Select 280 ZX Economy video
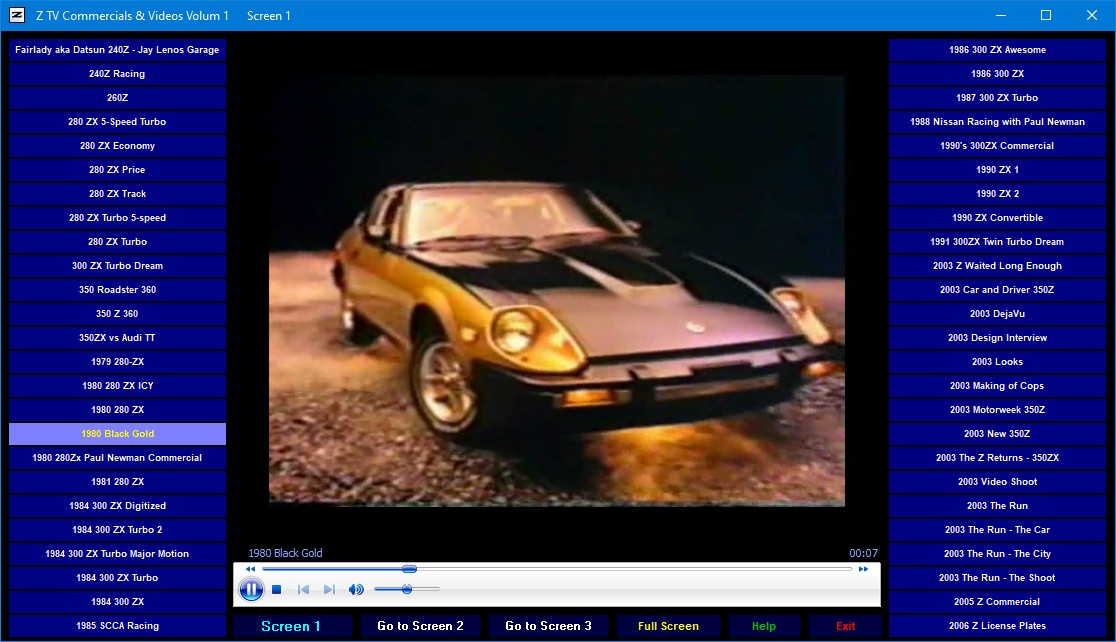 [x=117, y=146]
